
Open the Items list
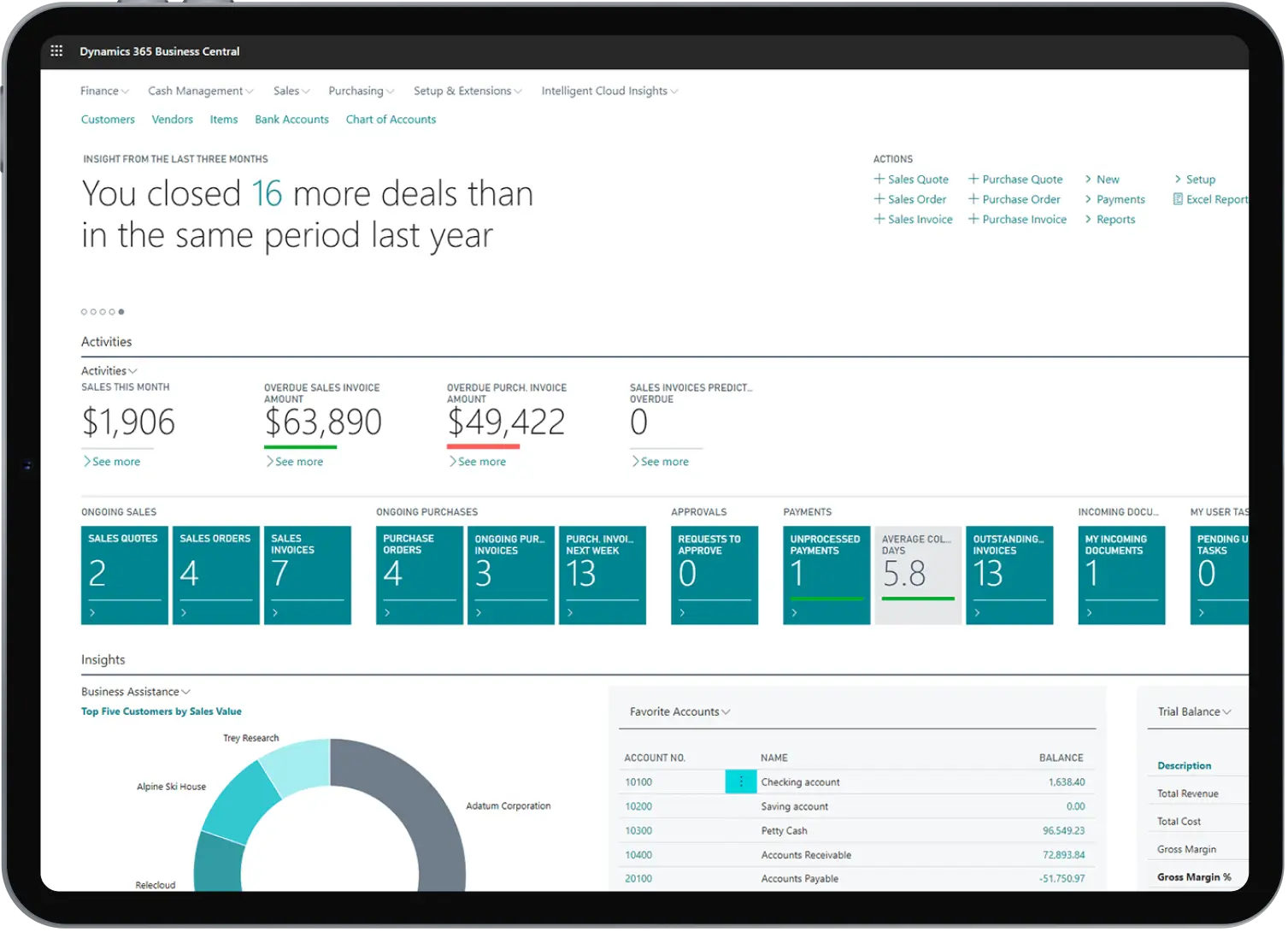[224, 120]
